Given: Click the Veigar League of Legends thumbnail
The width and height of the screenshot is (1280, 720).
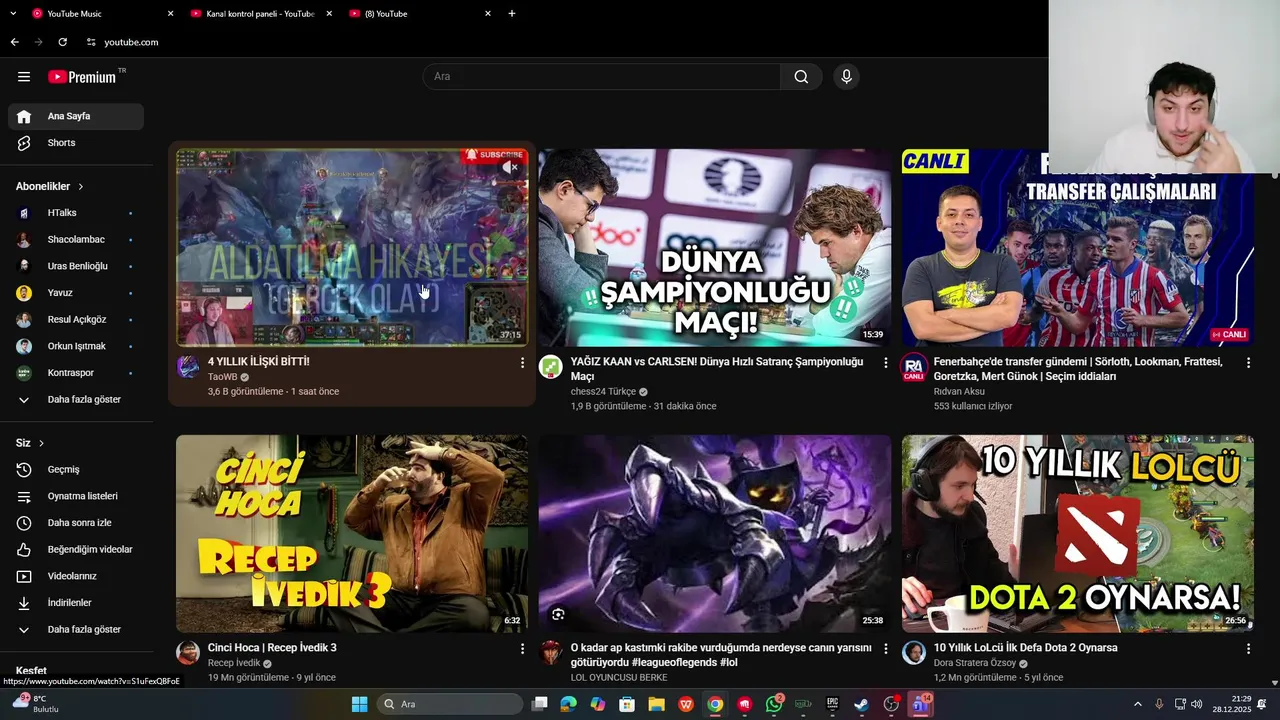Looking at the screenshot, I should (715, 533).
